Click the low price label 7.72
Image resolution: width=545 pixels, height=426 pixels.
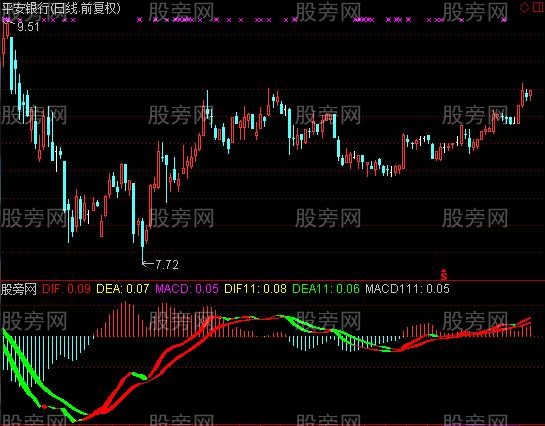coord(166,265)
